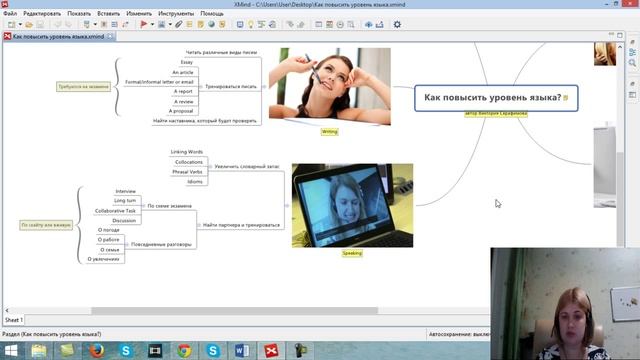The height and width of the screenshot is (360, 640).
Task: Open the Windows Start button
Action: [11, 351]
